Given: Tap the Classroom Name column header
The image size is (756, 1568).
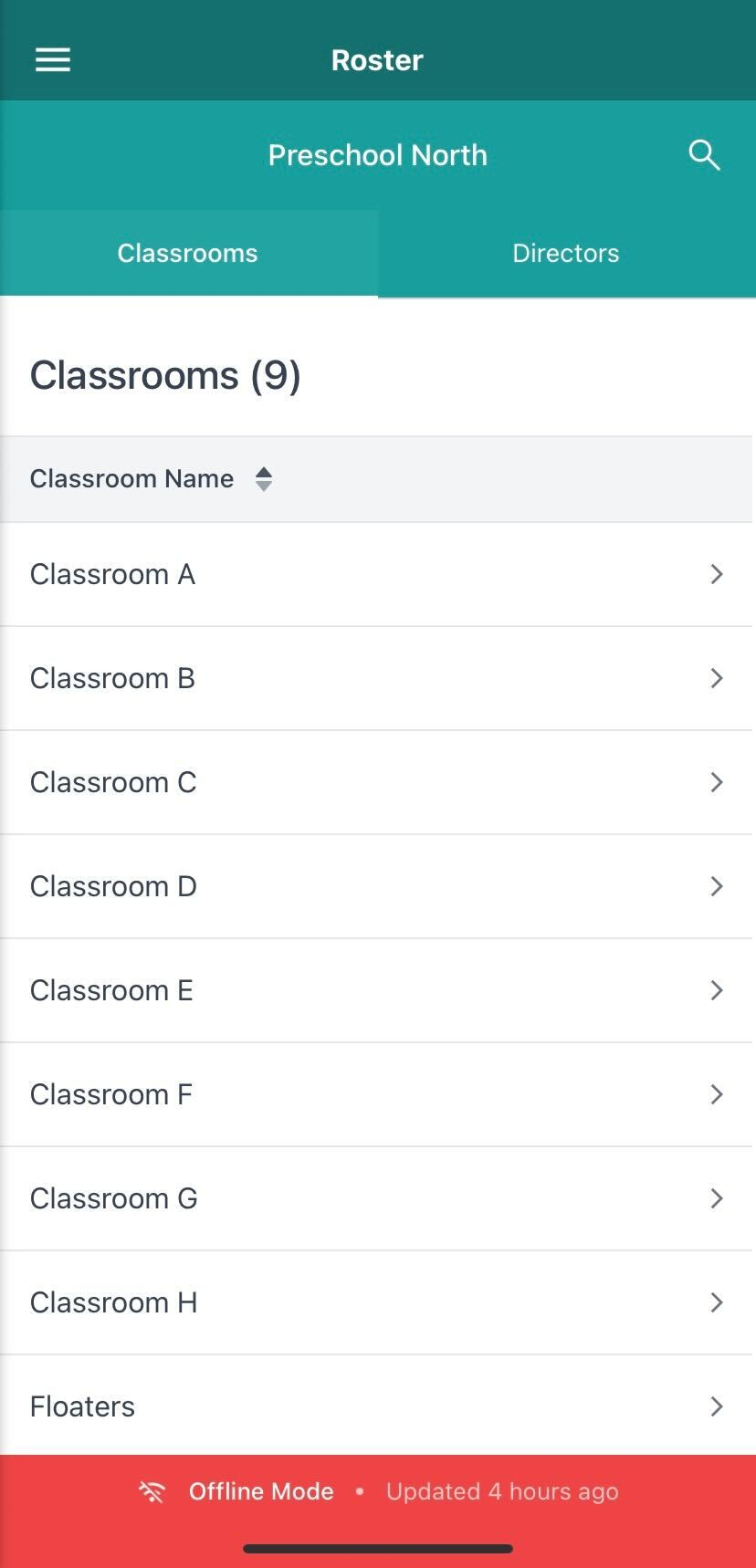Looking at the screenshot, I should click(x=132, y=479).
